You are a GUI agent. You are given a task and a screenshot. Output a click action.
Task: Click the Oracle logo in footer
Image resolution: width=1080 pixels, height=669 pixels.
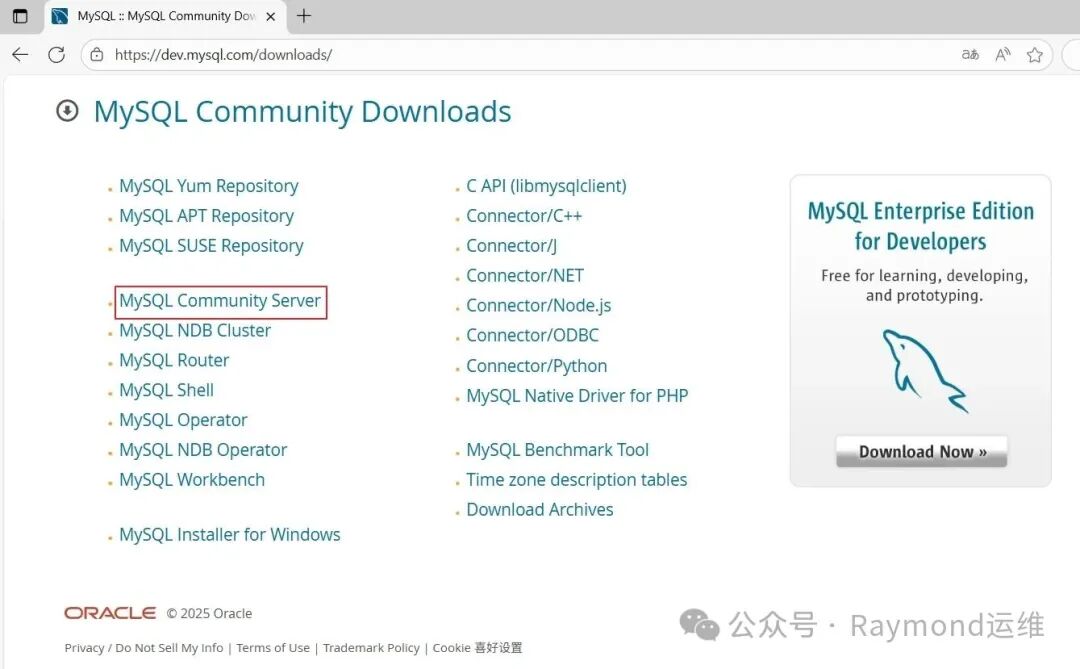[x=110, y=613]
